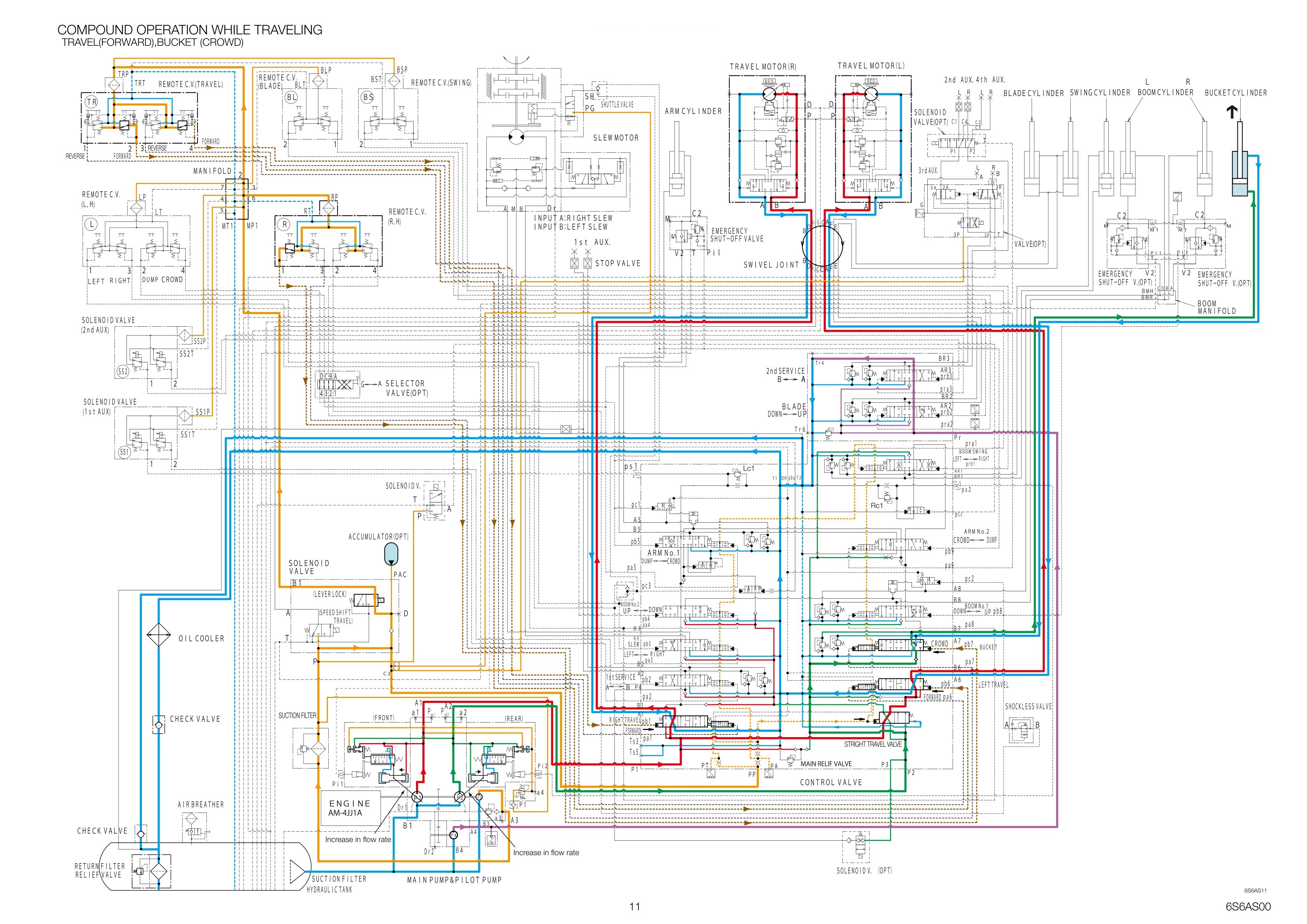The height and width of the screenshot is (924, 1307).
Task: Click the 'TRAVEL MOTOR(L)' label
Action: click(x=871, y=66)
